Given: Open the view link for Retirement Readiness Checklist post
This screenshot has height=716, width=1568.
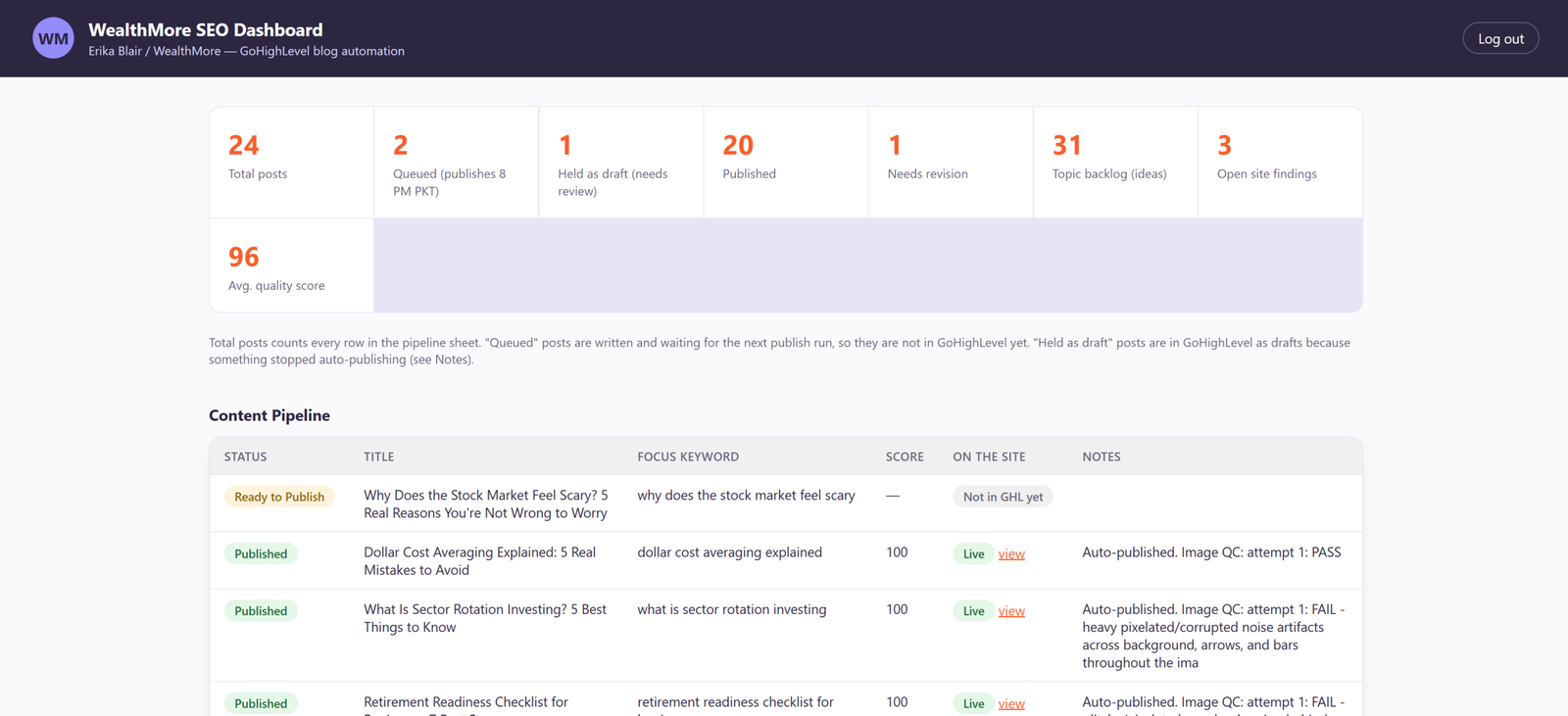Looking at the screenshot, I should 1011,703.
